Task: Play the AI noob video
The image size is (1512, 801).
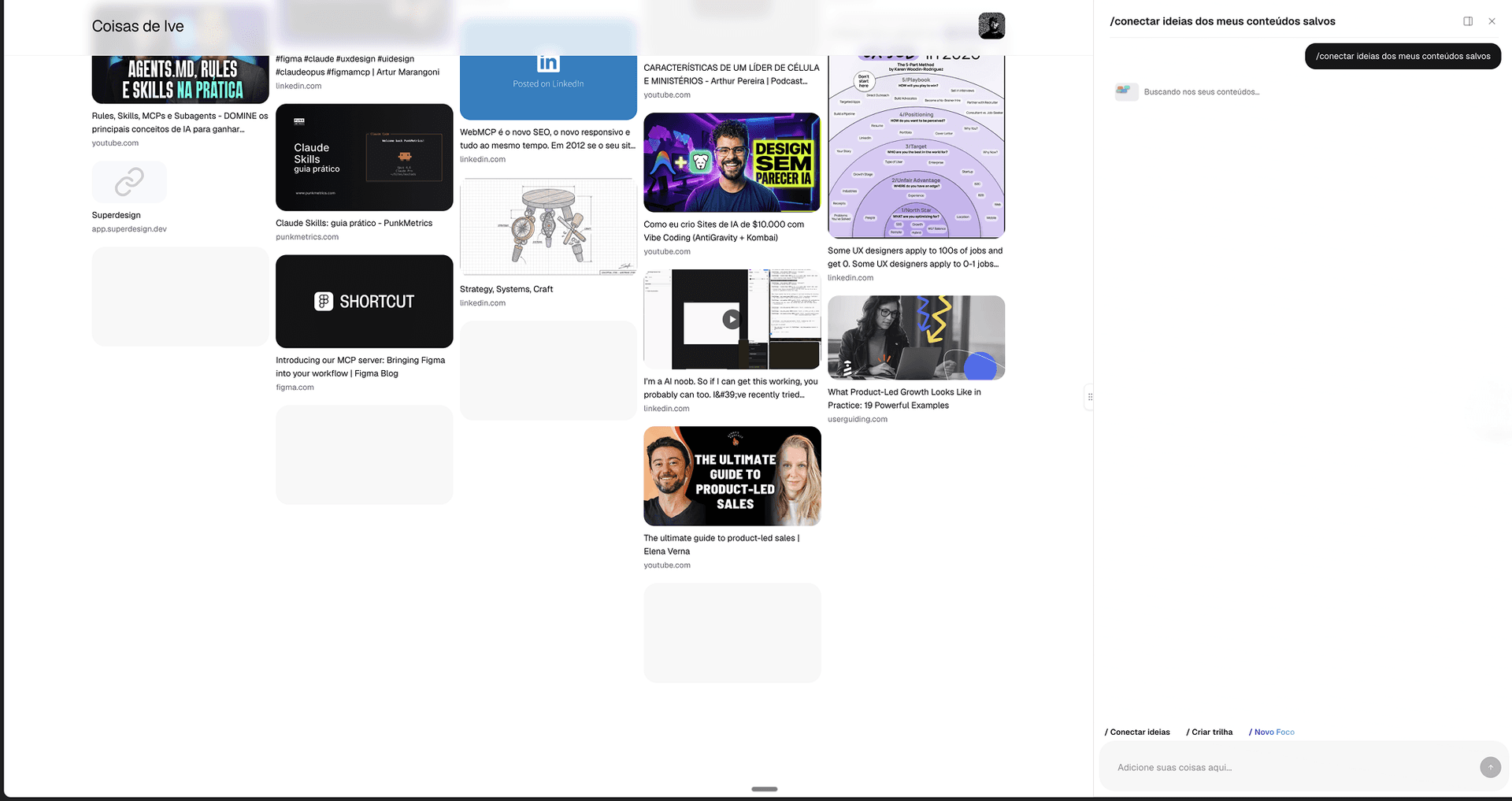Action: (732, 319)
